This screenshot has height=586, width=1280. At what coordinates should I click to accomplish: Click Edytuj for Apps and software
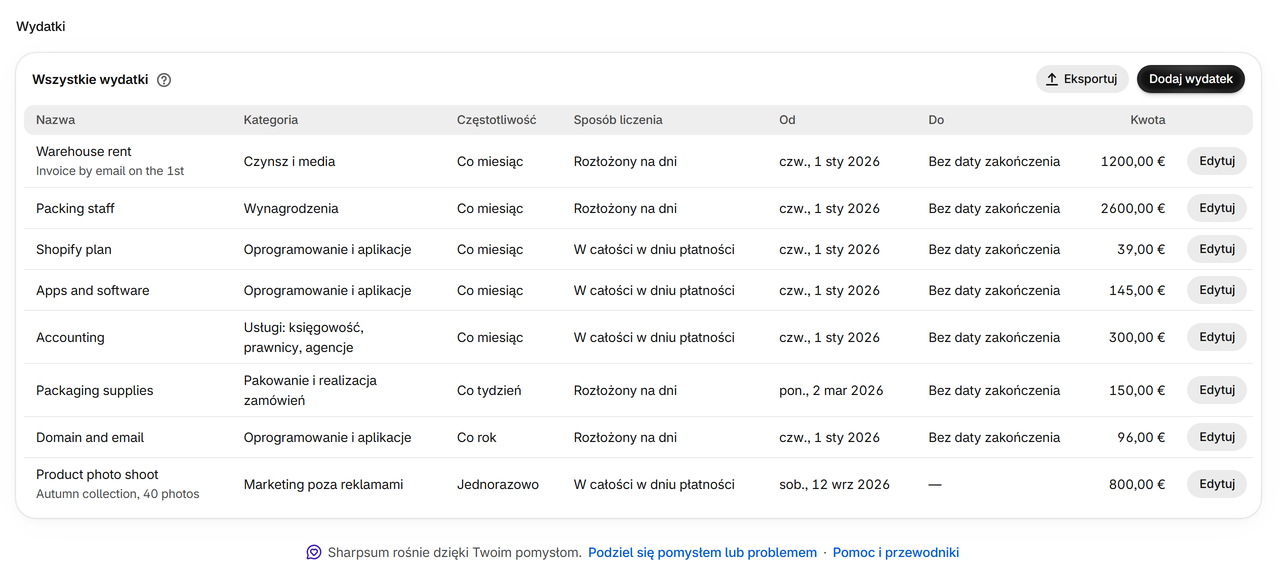(x=1216, y=290)
